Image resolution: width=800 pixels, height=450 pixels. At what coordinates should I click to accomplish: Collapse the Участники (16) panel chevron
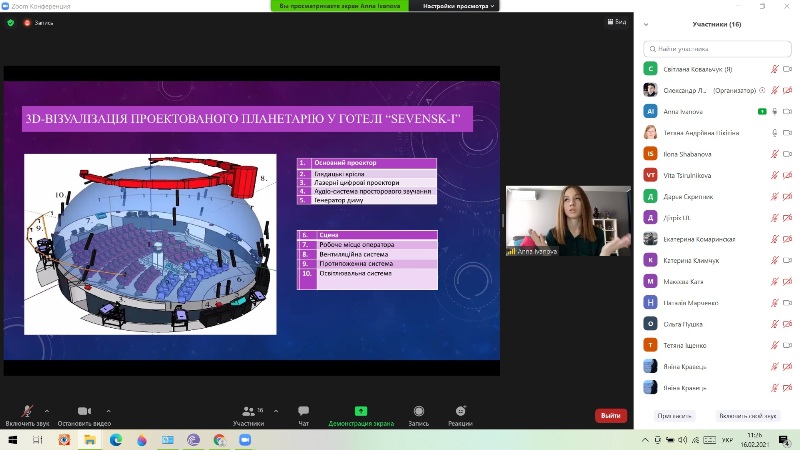point(645,24)
